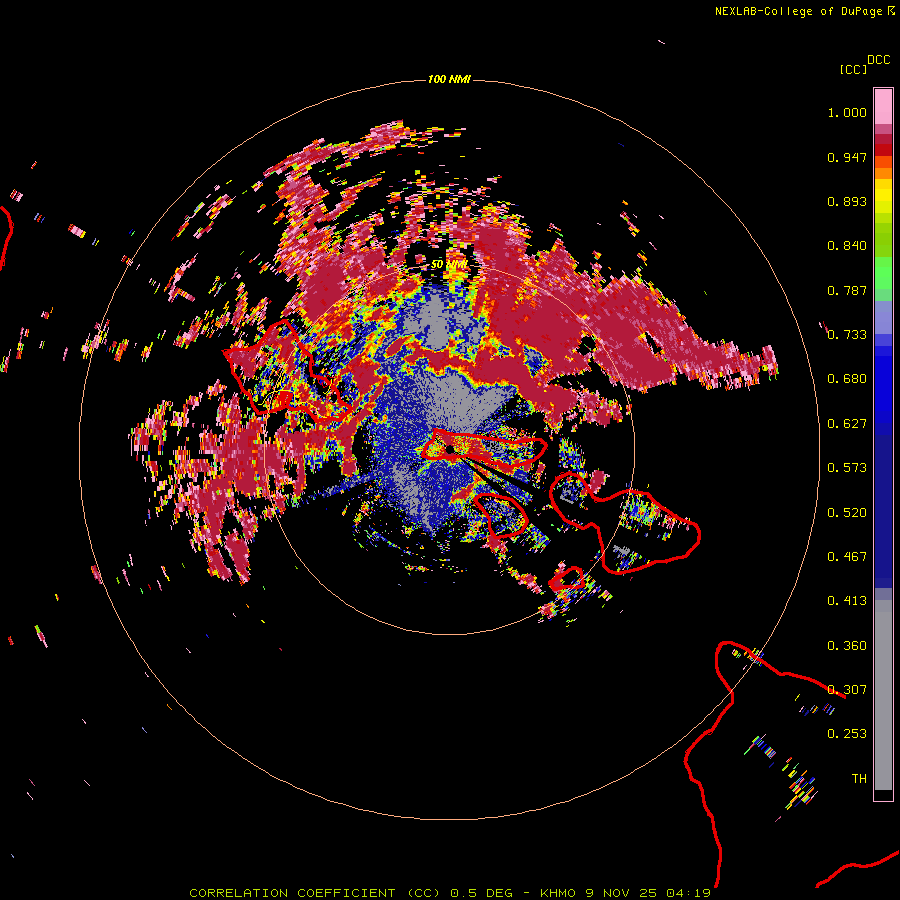Image resolution: width=900 pixels, height=900 pixels.
Task: Click the [CC] unit label above color bar
Action: coord(853,69)
